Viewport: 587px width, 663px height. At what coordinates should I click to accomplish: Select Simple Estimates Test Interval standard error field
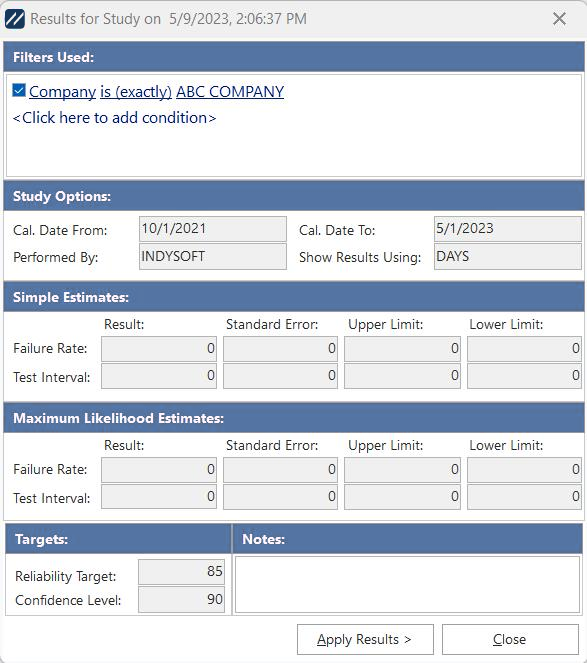[x=280, y=375]
